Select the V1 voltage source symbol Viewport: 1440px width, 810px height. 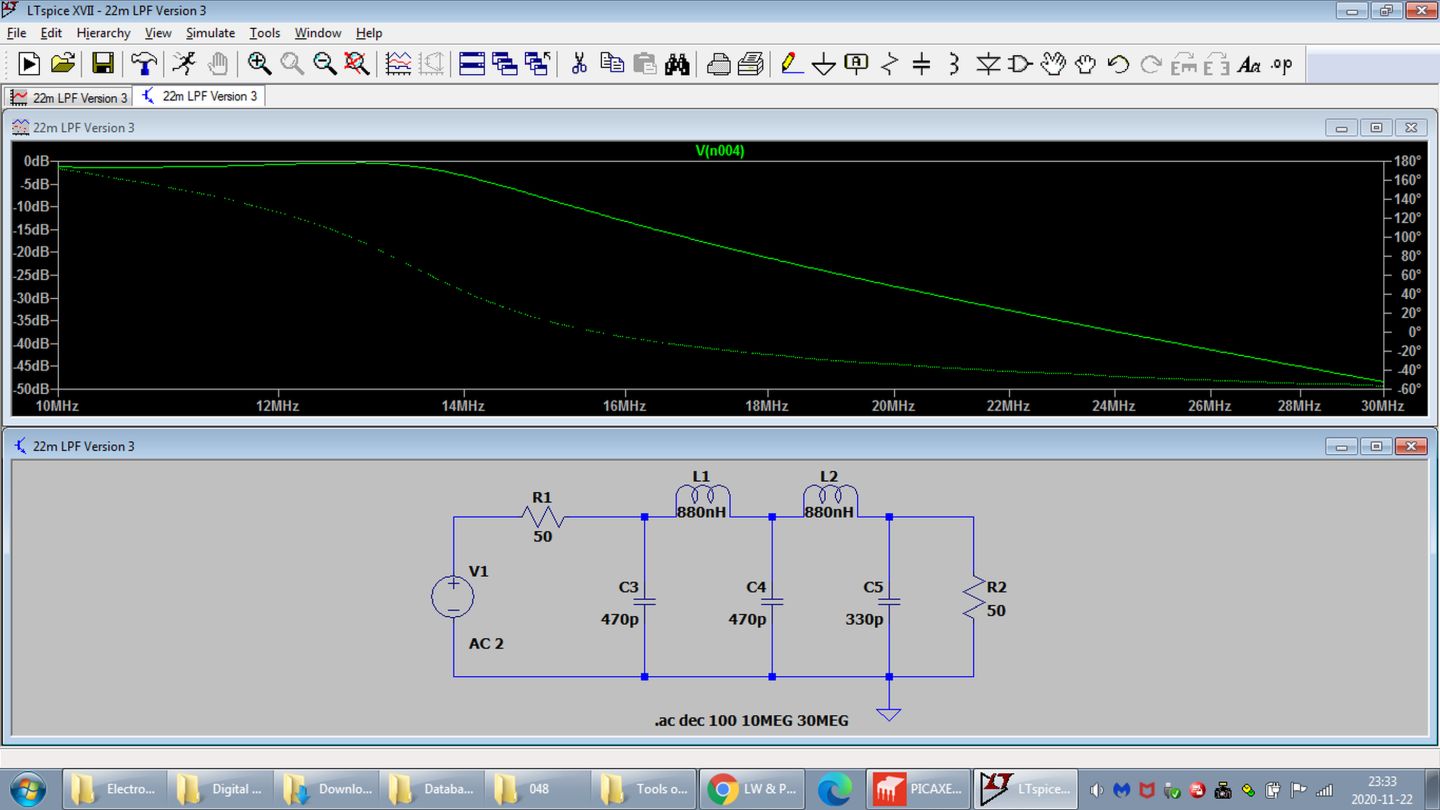pyautogui.click(x=453, y=596)
